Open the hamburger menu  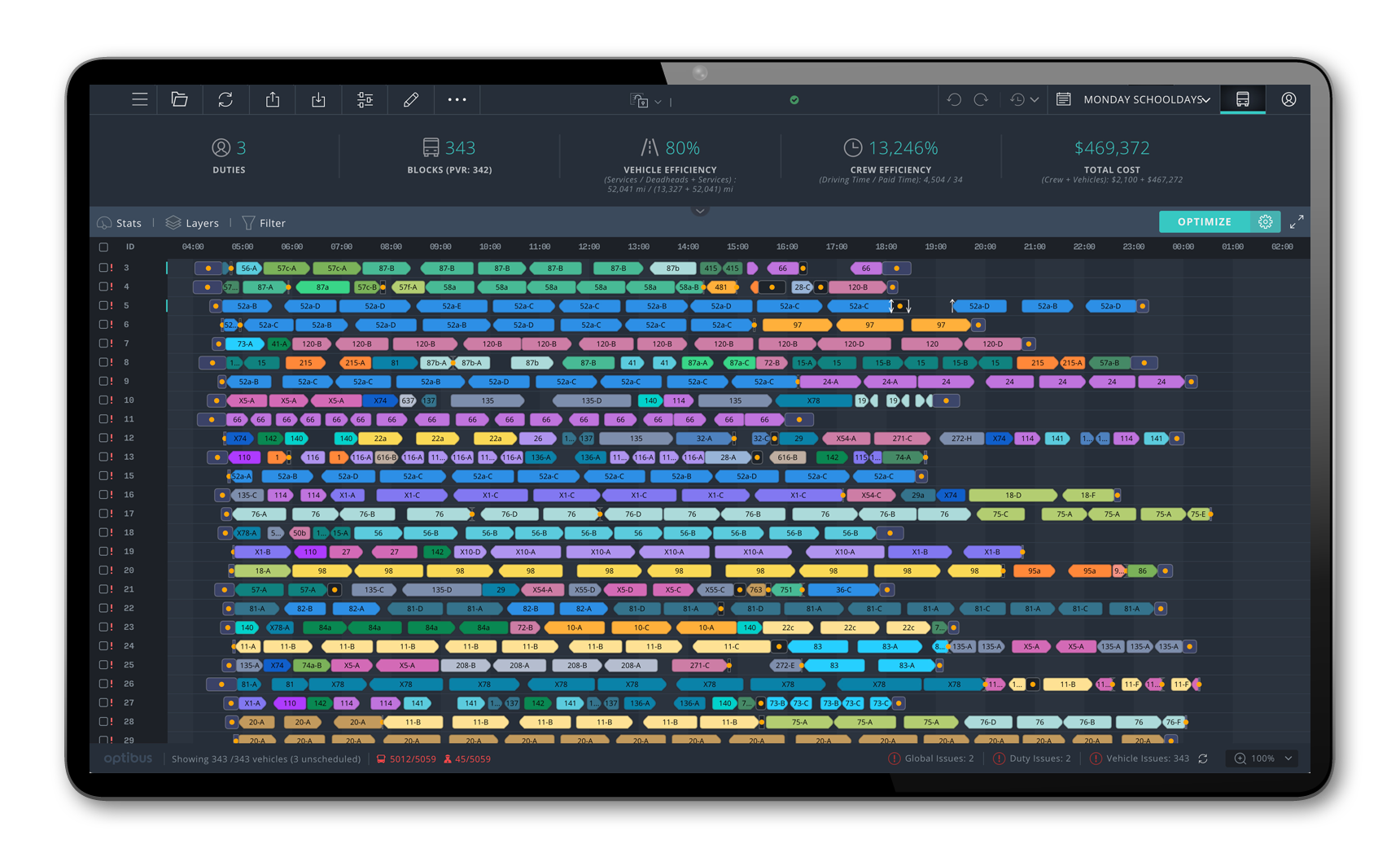coord(140,99)
